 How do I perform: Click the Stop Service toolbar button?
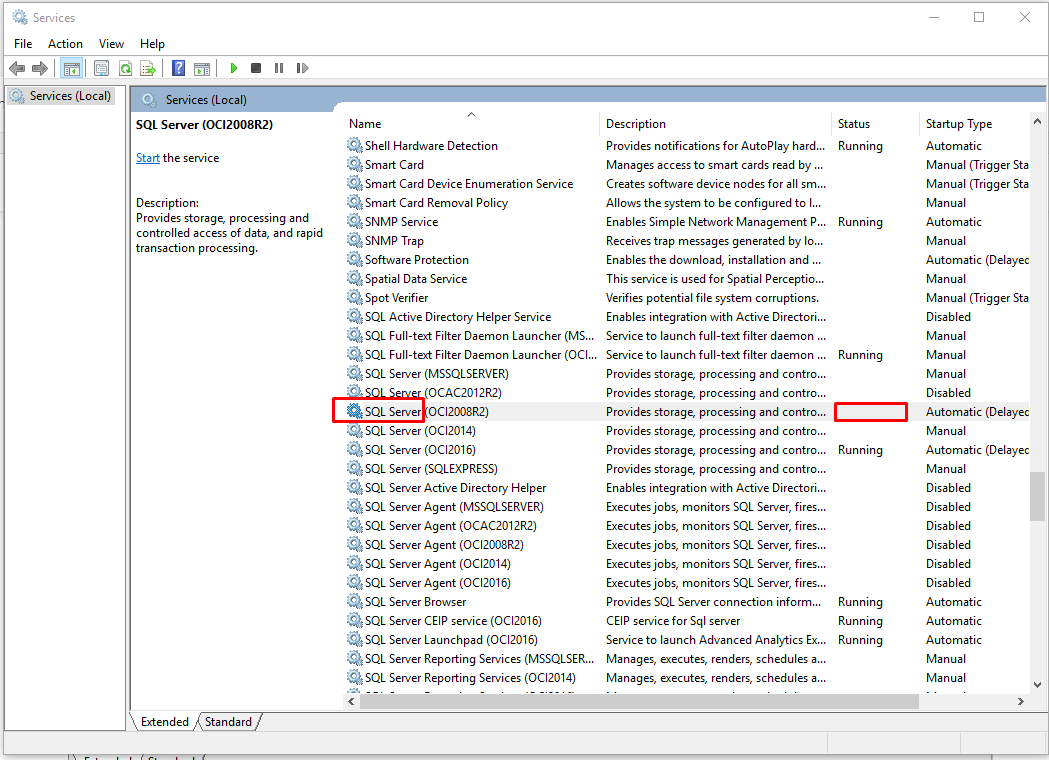point(256,68)
